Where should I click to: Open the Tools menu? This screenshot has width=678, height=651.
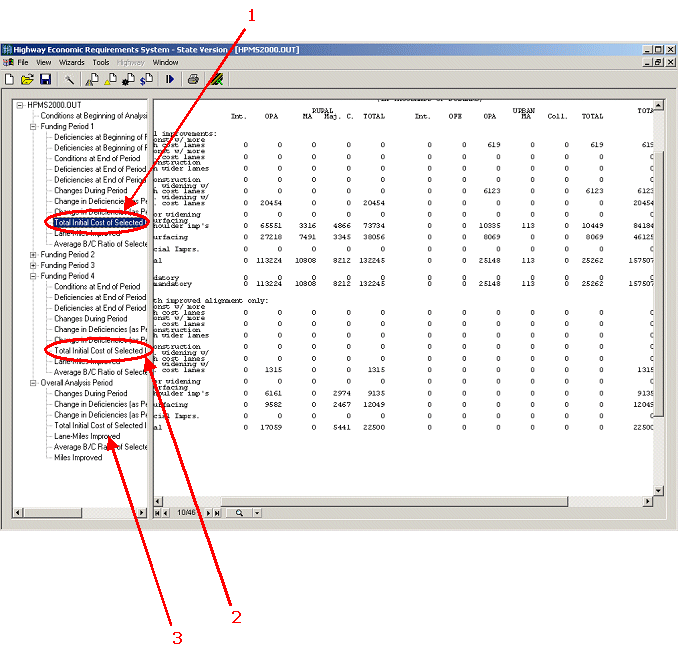click(x=101, y=63)
